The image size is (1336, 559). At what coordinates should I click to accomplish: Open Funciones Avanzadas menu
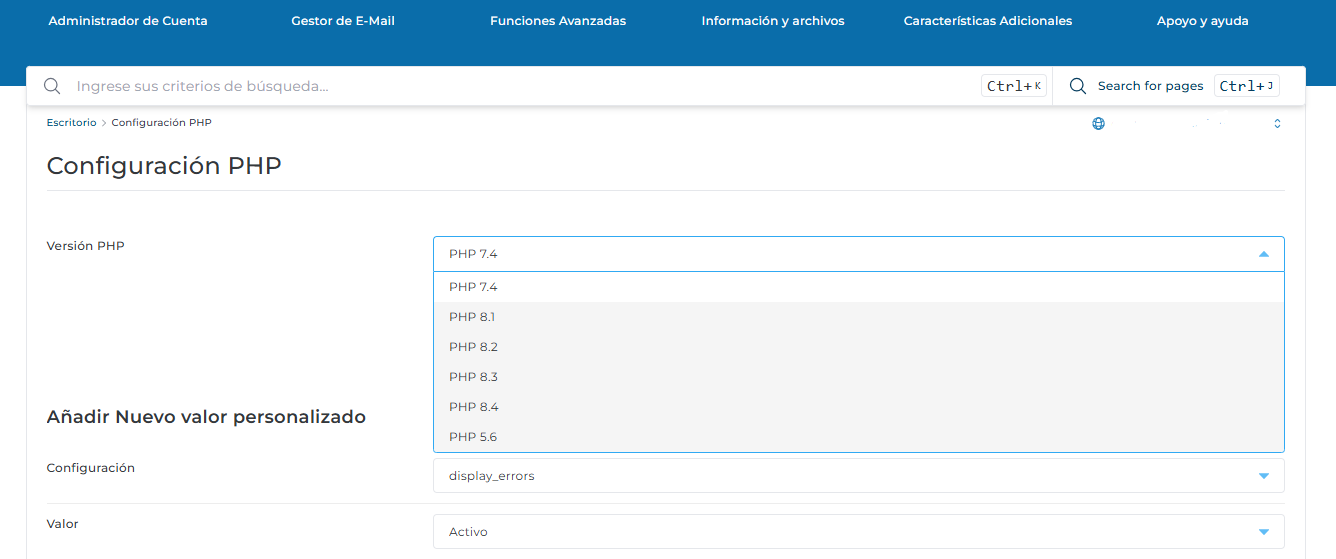[558, 21]
